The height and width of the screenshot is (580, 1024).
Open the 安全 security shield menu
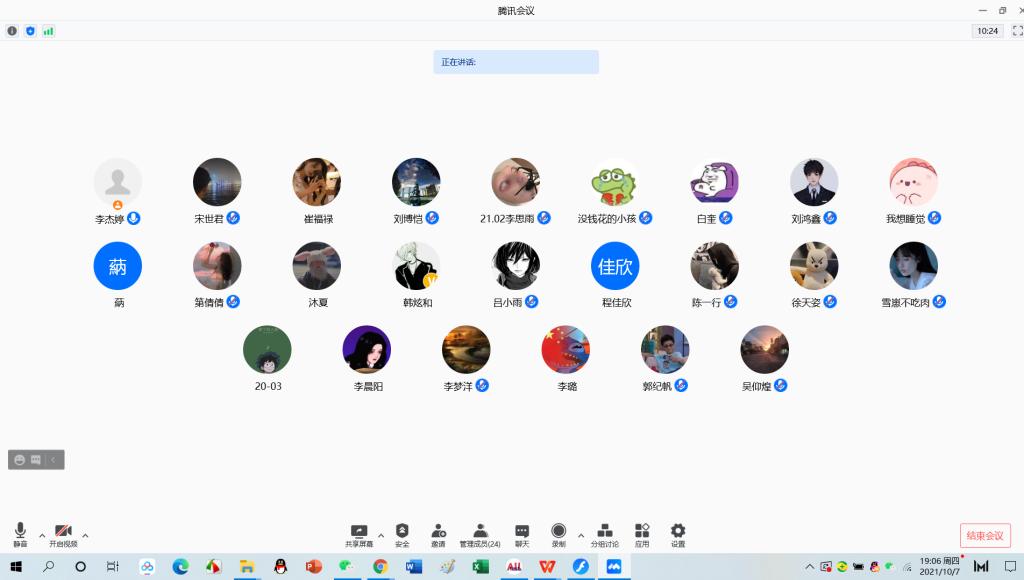[402, 534]
